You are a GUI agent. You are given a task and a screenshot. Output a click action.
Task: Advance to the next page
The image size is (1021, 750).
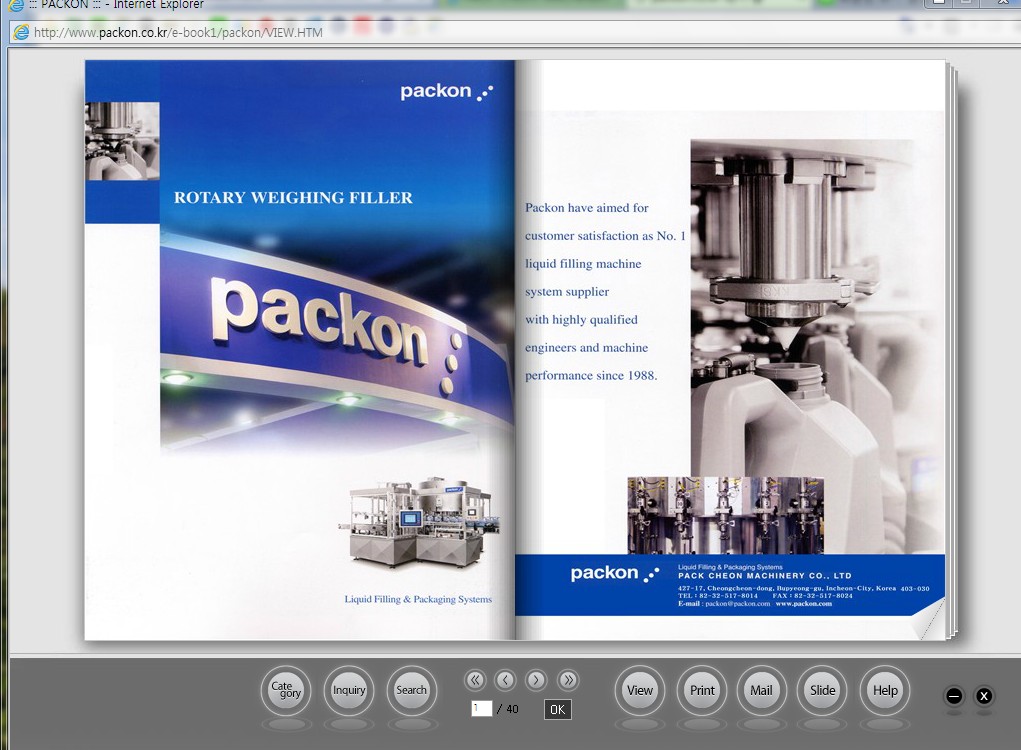tap(537, 680)
